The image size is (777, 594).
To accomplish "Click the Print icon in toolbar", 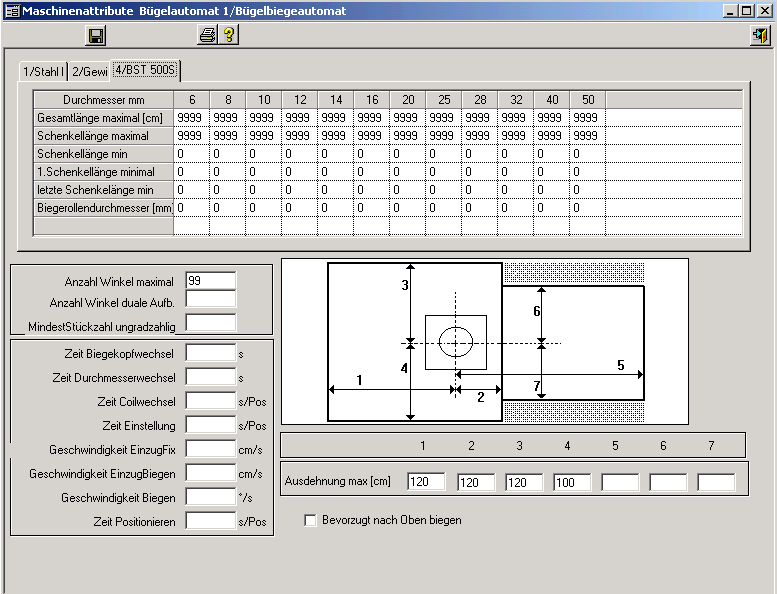I will (207, 36).
